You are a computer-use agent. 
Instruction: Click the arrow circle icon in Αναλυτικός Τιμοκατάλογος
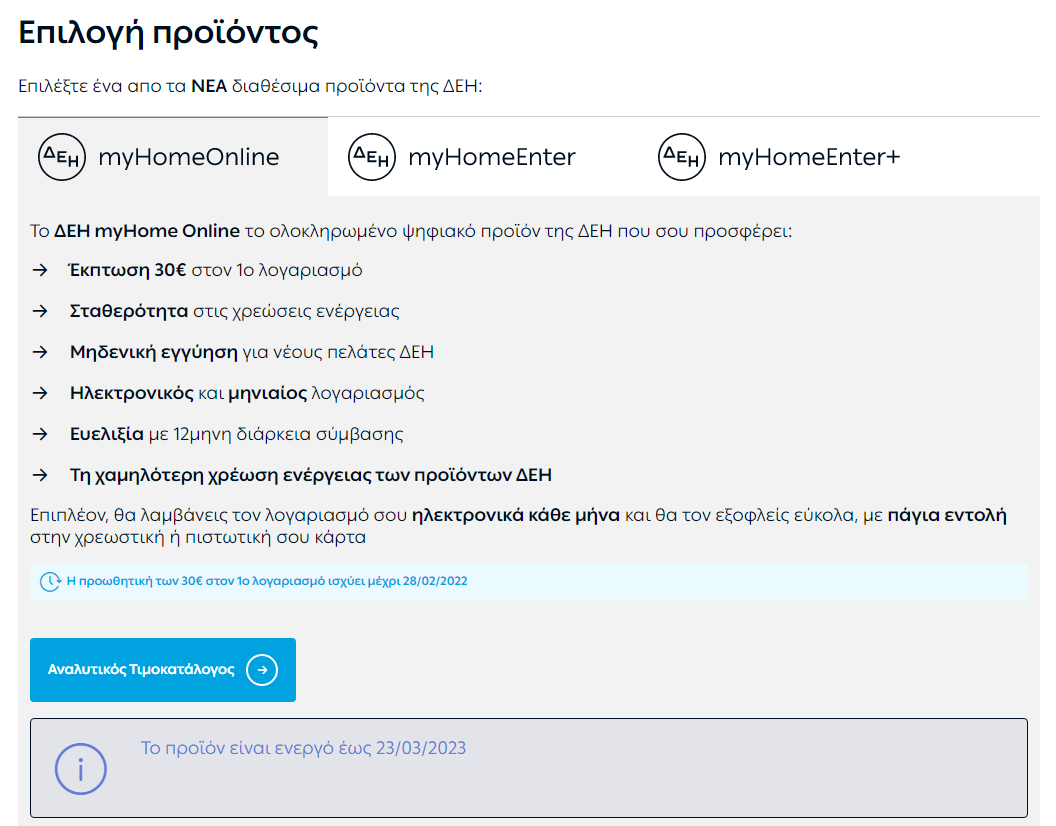[x=262, y=670]
